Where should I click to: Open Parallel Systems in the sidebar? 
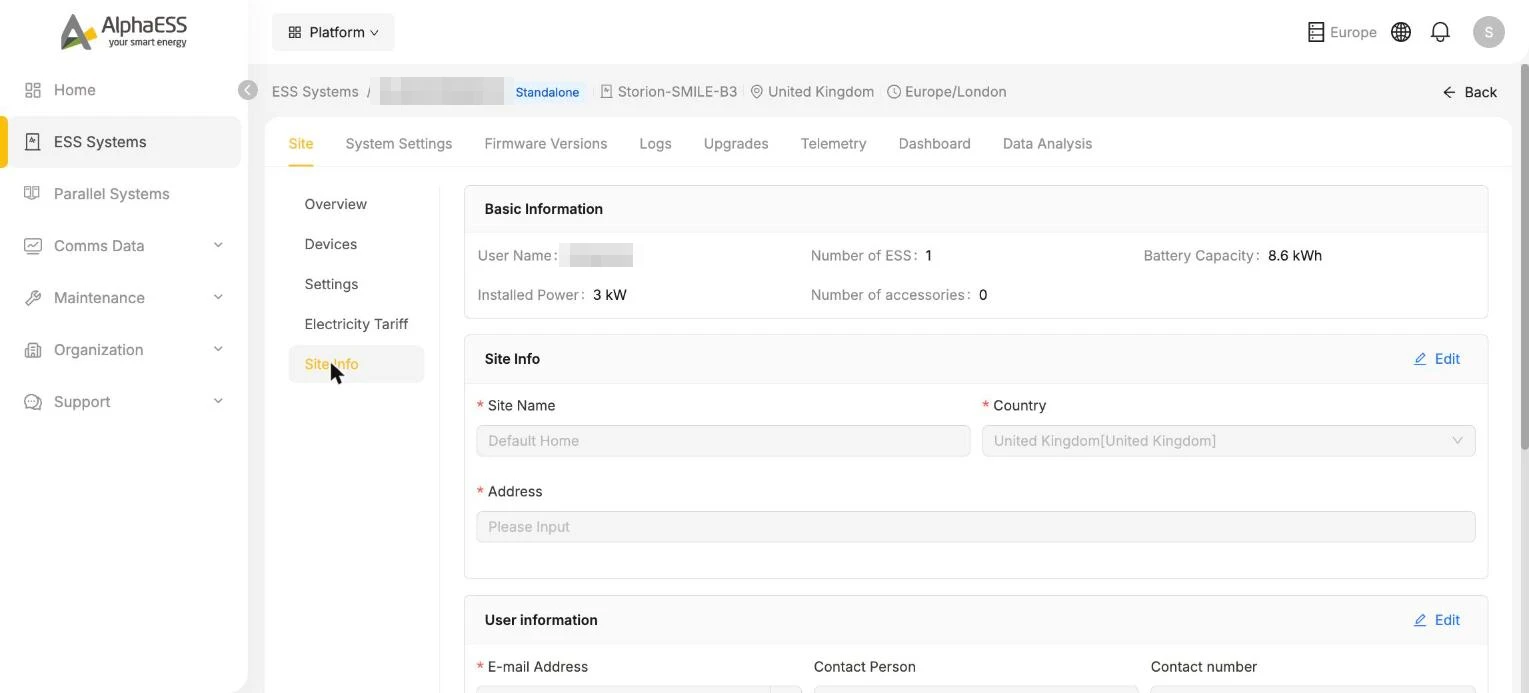(121, 194)
